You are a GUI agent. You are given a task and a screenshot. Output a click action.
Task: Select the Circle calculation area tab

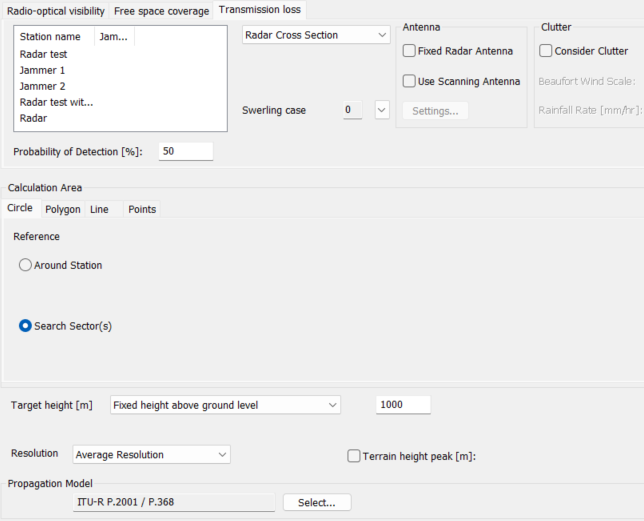click(20, 208)
